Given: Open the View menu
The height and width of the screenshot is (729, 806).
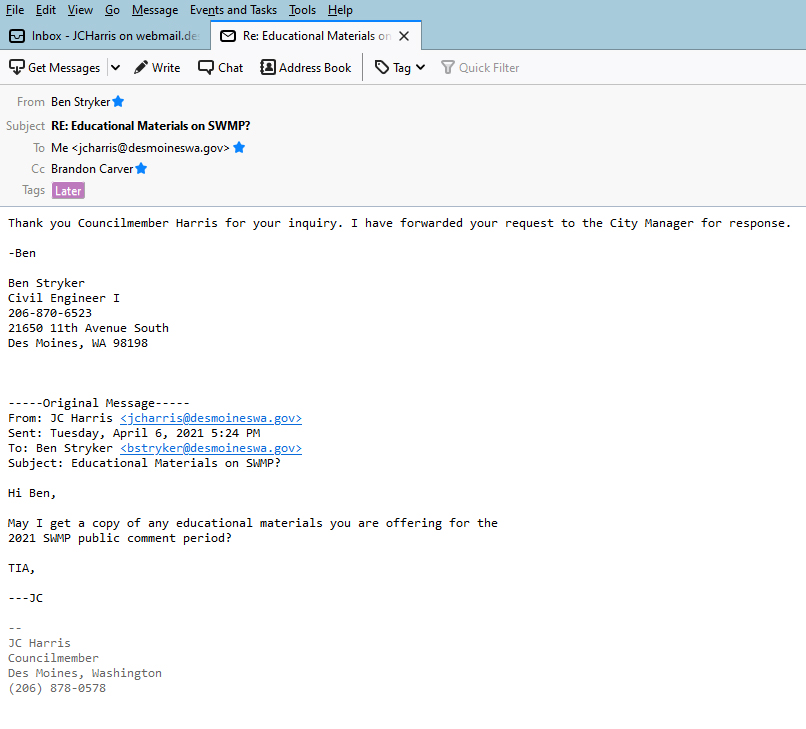Looking at the screenshot, I should pos(80,10).
